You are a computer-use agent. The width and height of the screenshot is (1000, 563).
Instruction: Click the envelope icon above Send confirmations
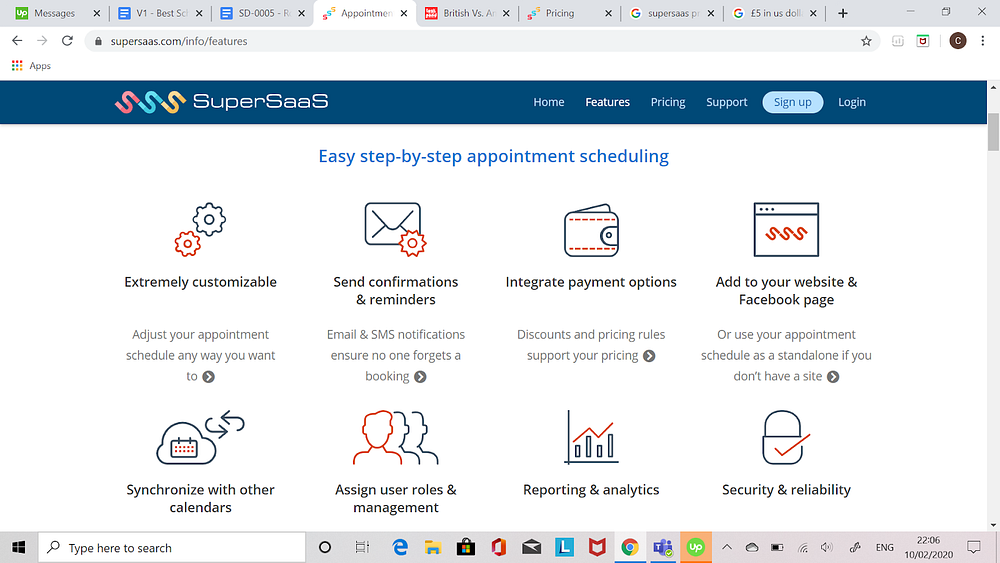coord(395,230)
